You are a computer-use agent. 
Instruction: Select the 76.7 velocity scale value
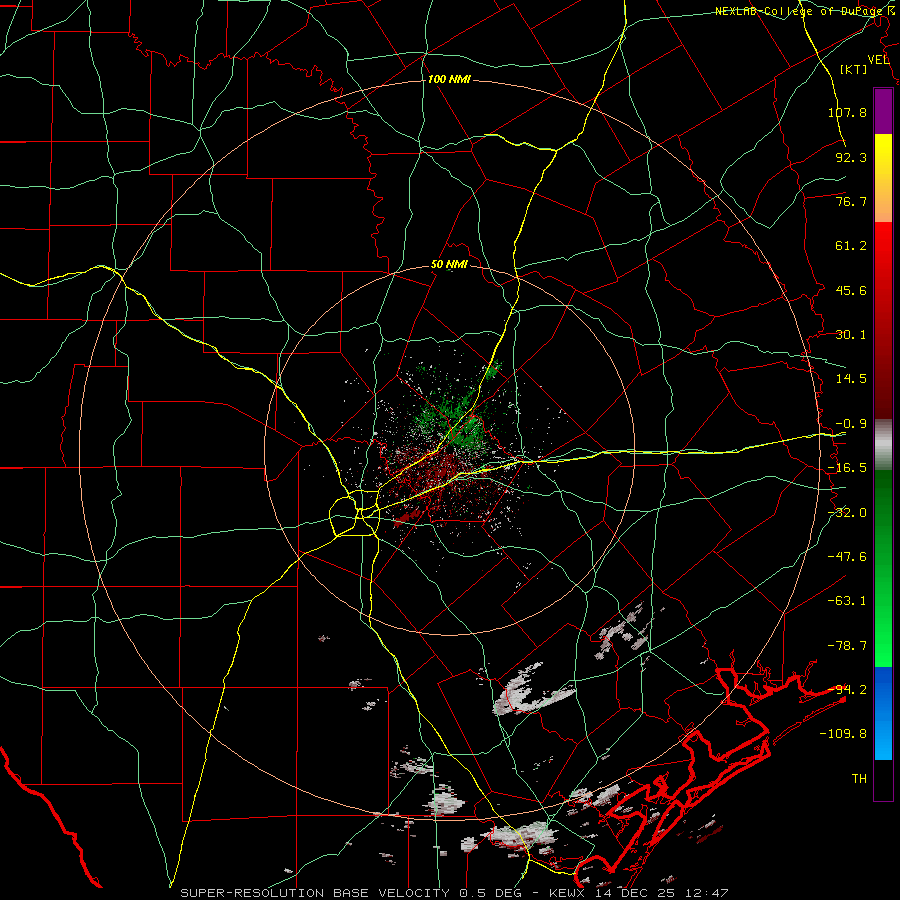[x=851, y=201]
